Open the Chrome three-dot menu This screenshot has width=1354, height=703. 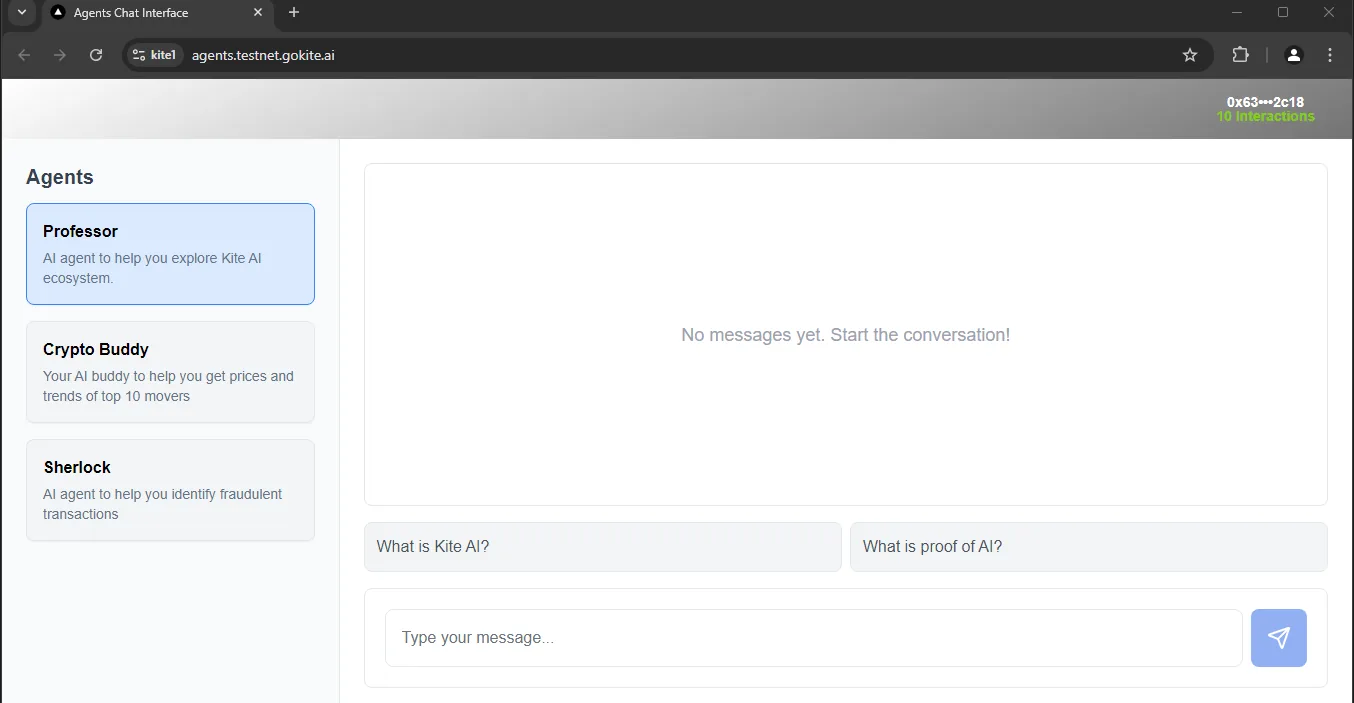[1330, 55]
